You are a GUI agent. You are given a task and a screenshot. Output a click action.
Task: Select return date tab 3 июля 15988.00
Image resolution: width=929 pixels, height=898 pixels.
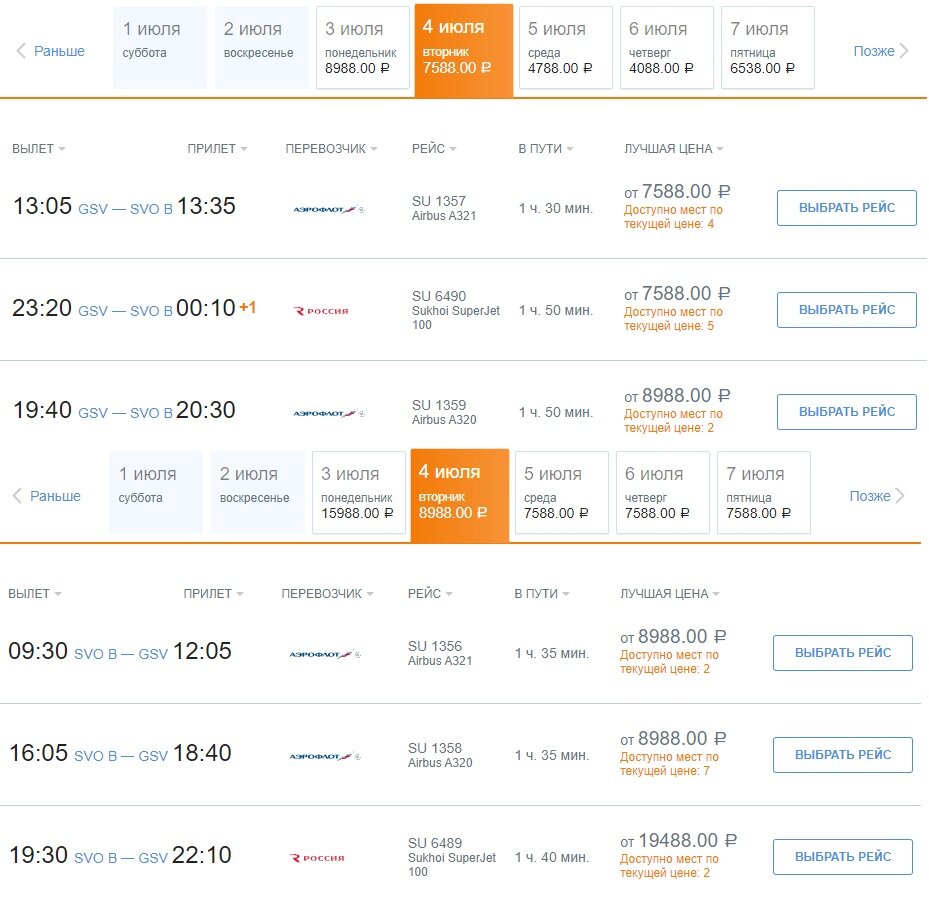(358, 493)
